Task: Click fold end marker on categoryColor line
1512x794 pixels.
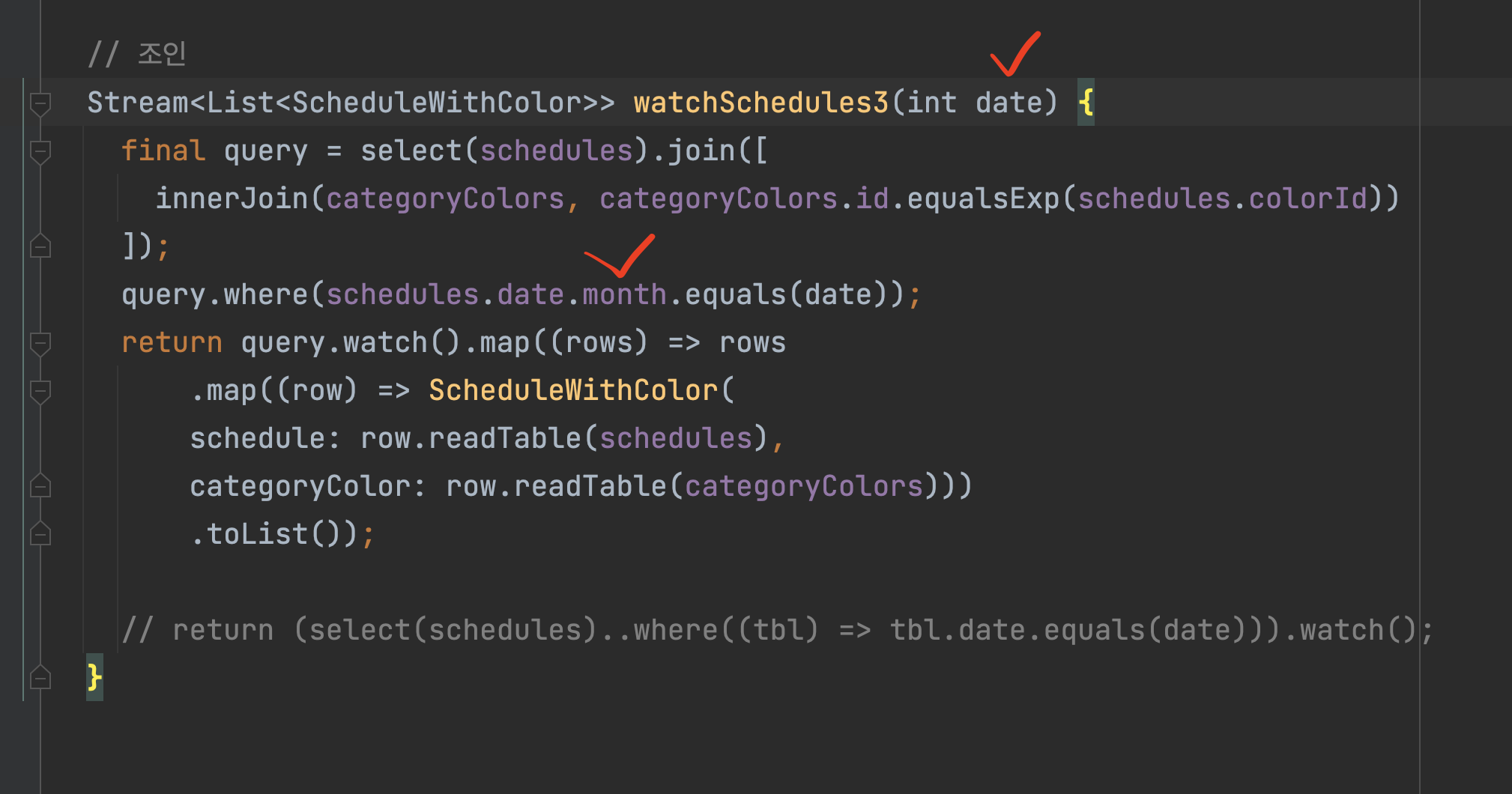Action: coord(40,487)
